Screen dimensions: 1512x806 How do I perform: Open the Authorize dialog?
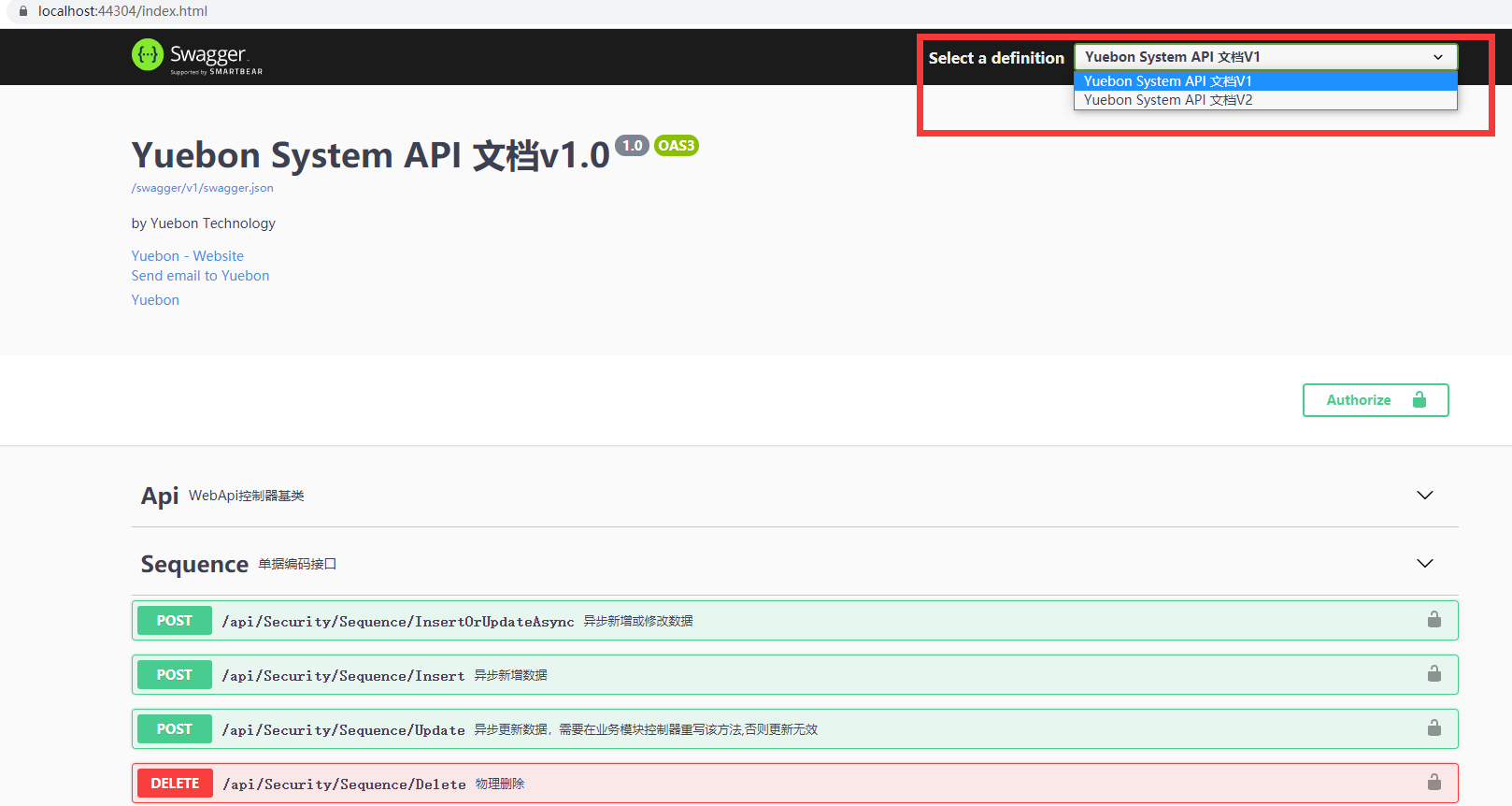coord(1376,400)
